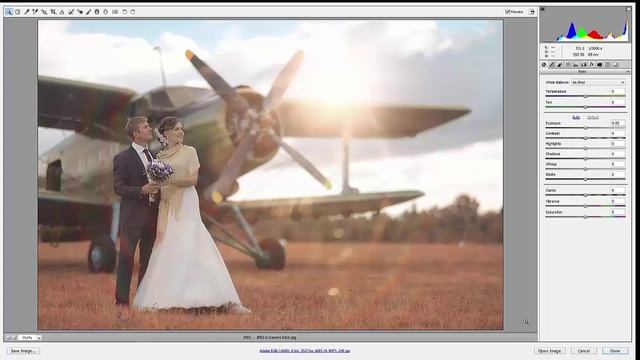
Task: Click the Open Image button
Action: (x=549, y=351)
